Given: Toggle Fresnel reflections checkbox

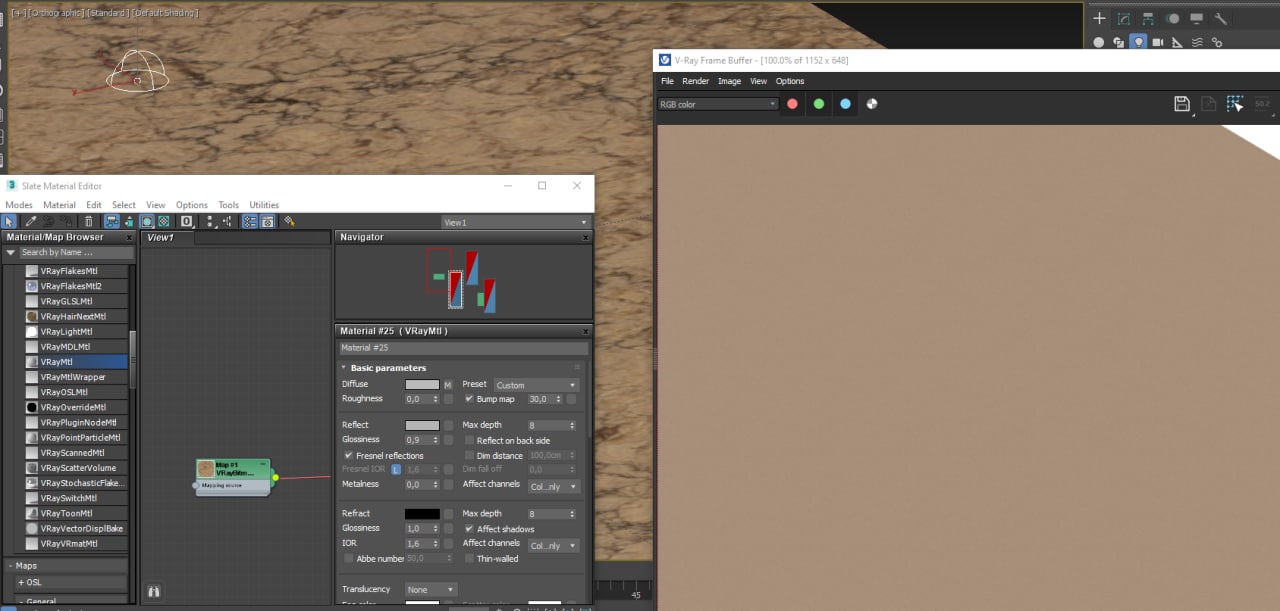Looking at the screenshot, I should (348, 456).
